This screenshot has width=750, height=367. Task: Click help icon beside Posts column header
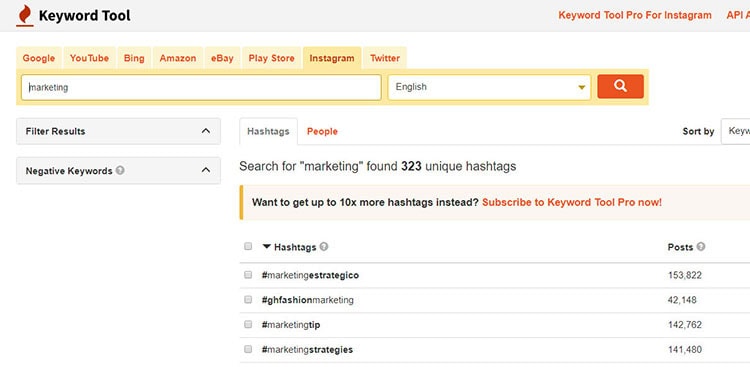tap(701, 247)
